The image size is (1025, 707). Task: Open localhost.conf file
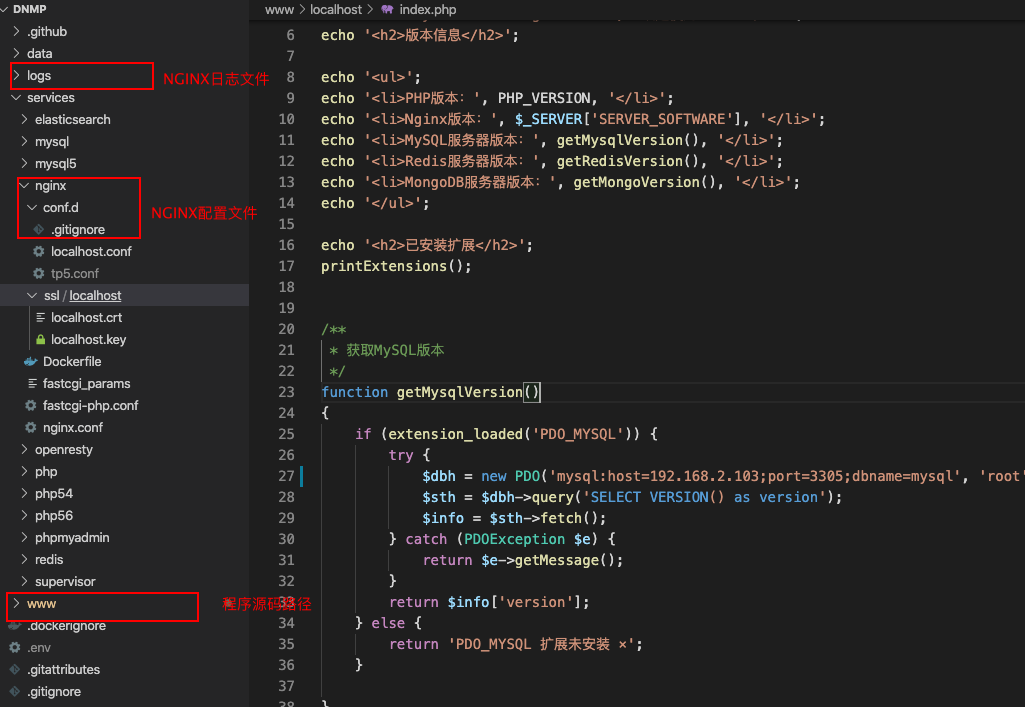91,252
